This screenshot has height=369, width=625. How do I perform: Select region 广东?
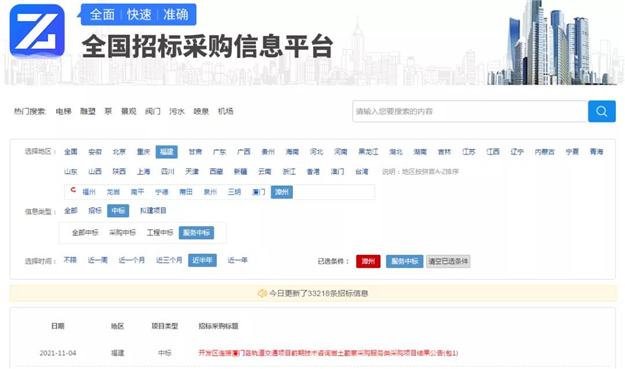(220, 152)
